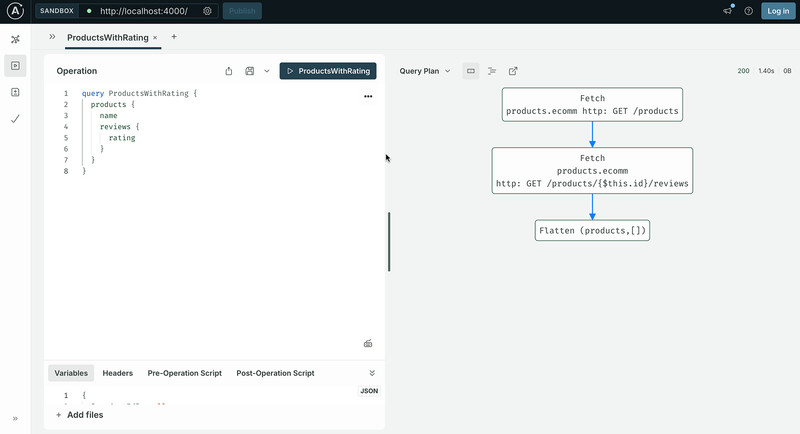Click the sandbox URL input field
Image resolution: width=800 pixels, height=434 pixels.
point(143,11)
